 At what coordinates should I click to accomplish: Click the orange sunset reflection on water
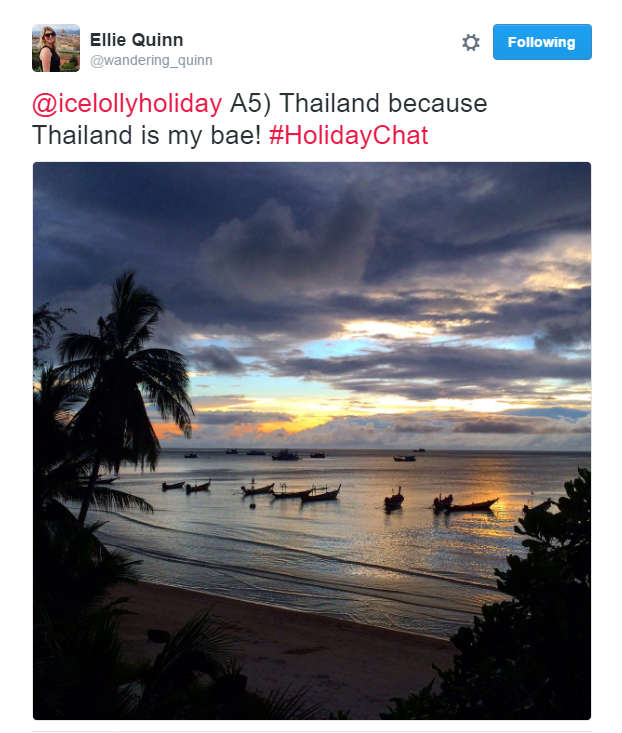pos(493,507)
